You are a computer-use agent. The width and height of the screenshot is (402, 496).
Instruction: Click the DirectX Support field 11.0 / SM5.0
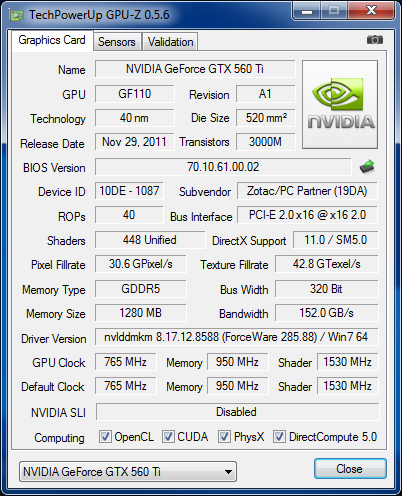pos(336,240)
